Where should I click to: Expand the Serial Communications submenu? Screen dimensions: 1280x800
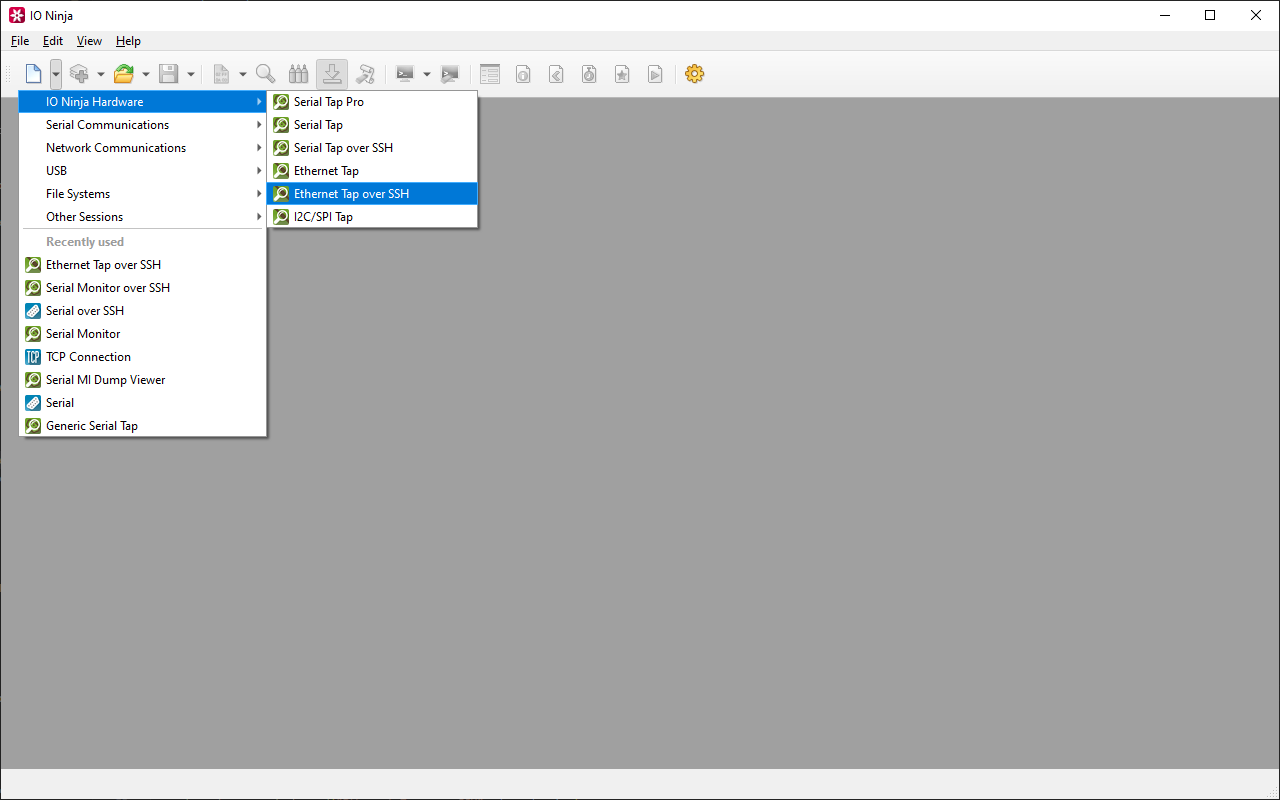143,125
